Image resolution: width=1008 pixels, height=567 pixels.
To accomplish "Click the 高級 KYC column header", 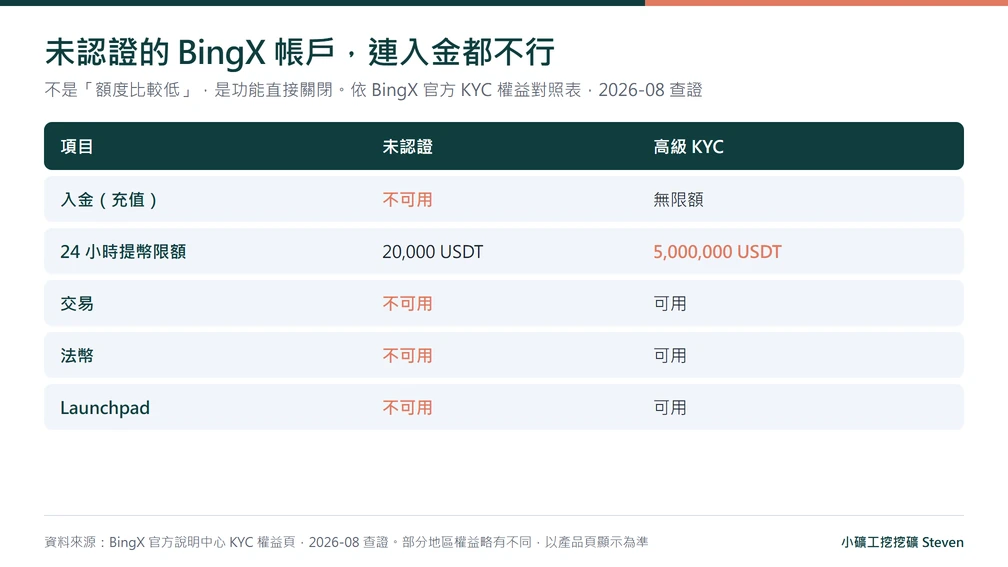I will click(x=688, y=147).
